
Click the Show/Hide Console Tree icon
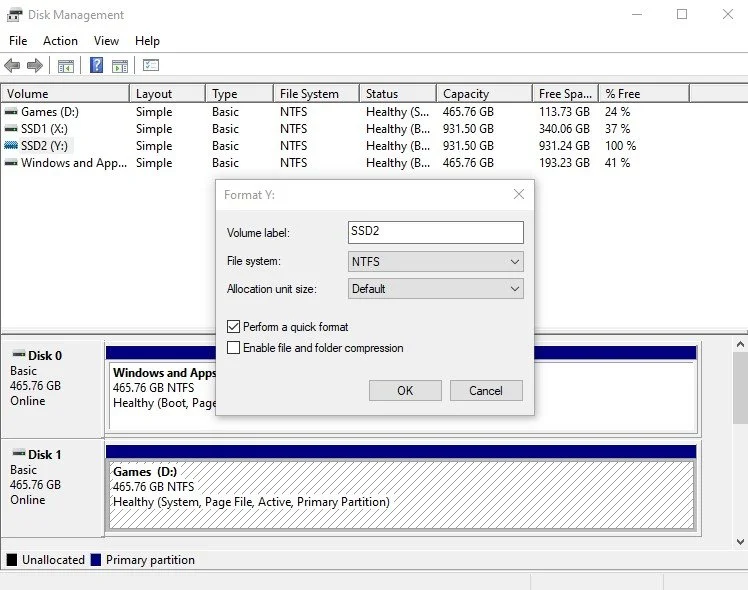pyautogui.click(x=65, y=66)
